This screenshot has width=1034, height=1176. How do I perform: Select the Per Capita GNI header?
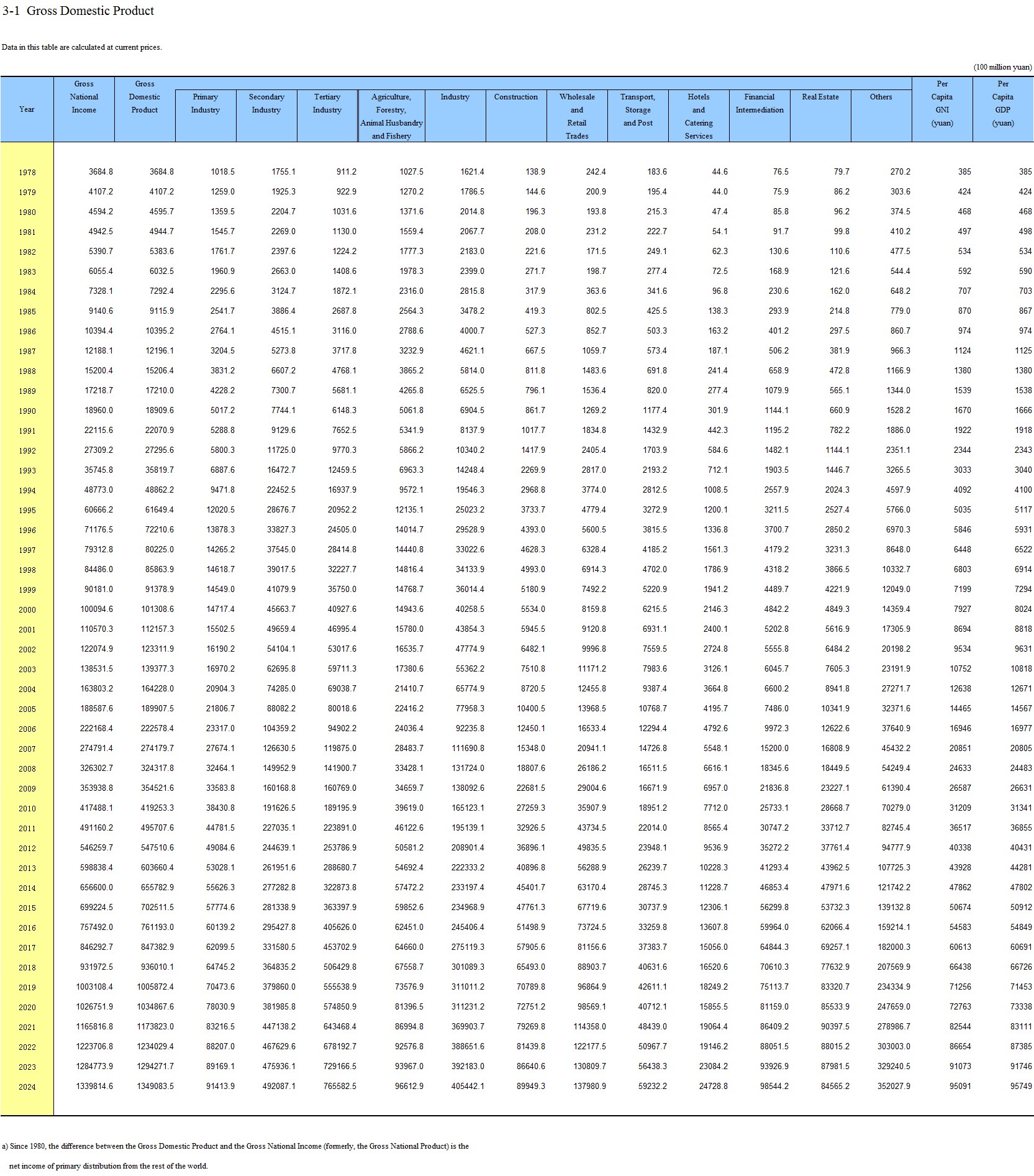point(941,103)
